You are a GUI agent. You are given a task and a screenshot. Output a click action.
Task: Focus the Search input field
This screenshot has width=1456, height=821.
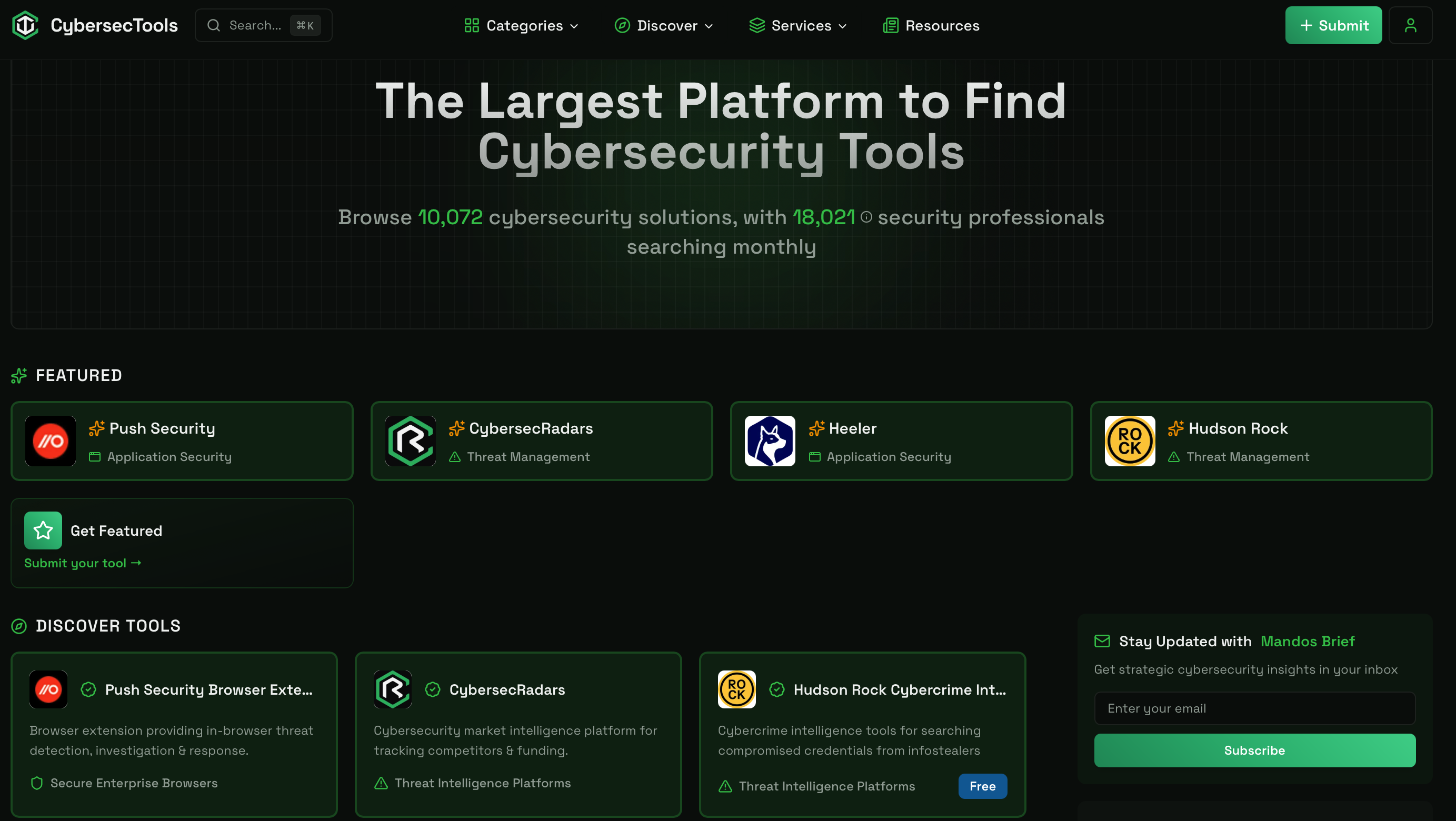[263, 25]
